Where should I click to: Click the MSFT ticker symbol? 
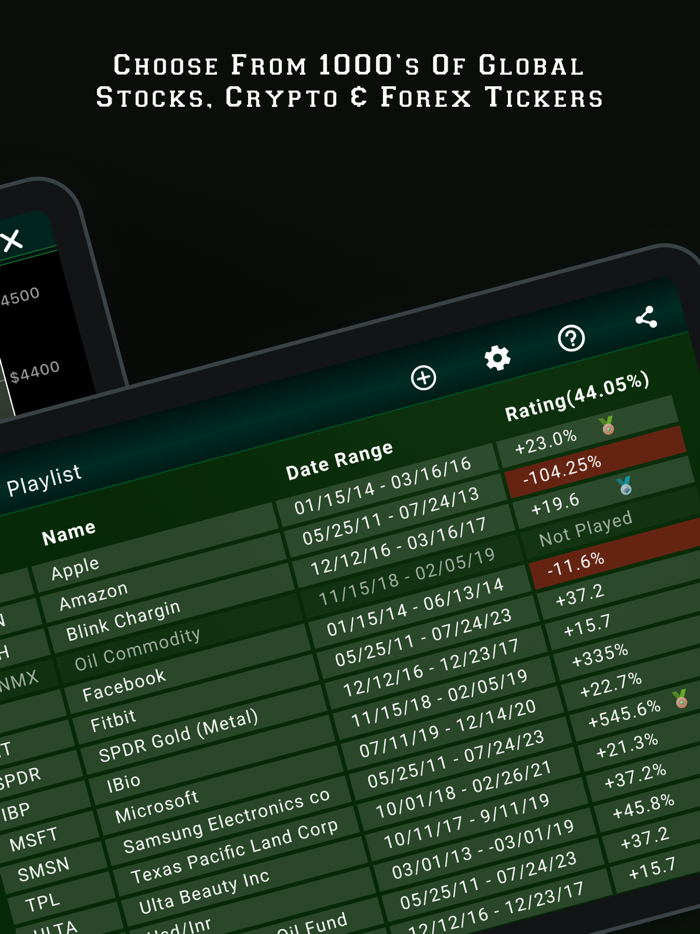pos(34,839)
